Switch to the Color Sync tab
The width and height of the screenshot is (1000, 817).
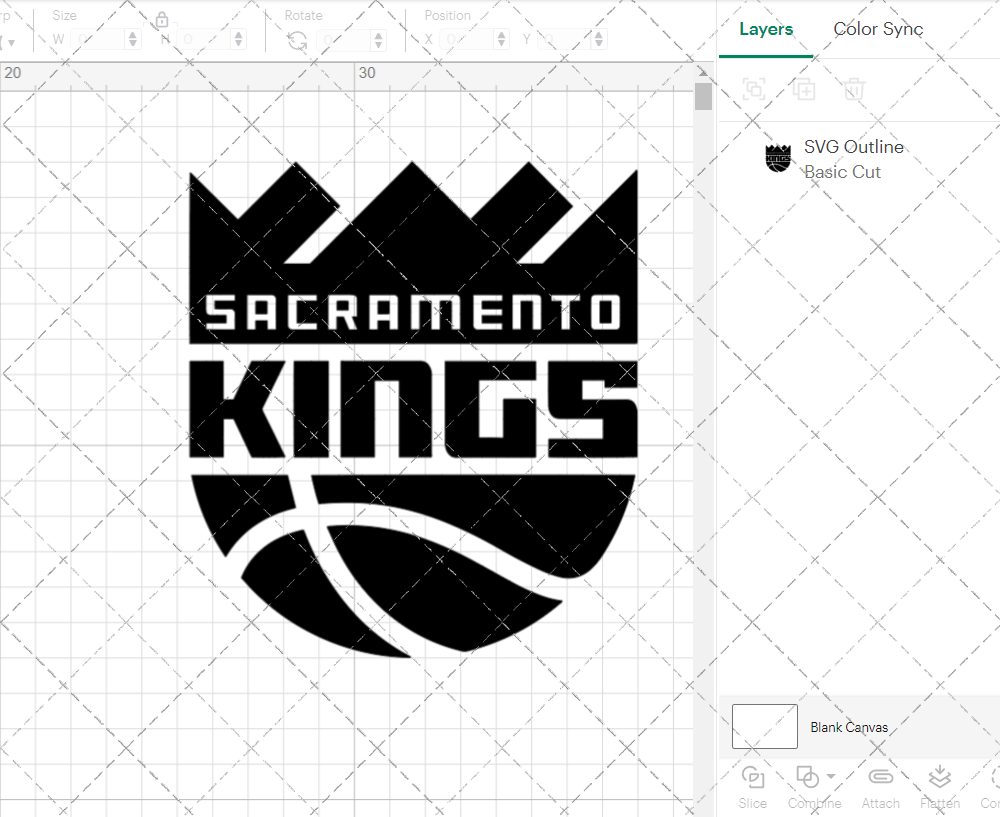pyautogui.click(x=878, y=29)
